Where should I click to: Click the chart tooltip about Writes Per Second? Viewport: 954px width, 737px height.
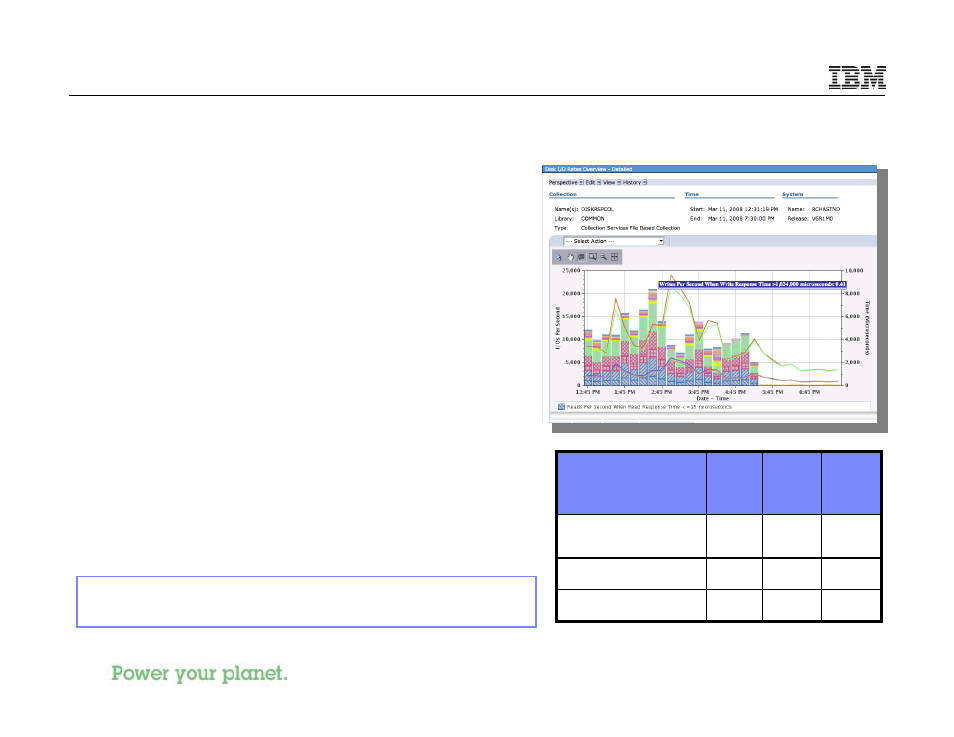coord(752,284)
